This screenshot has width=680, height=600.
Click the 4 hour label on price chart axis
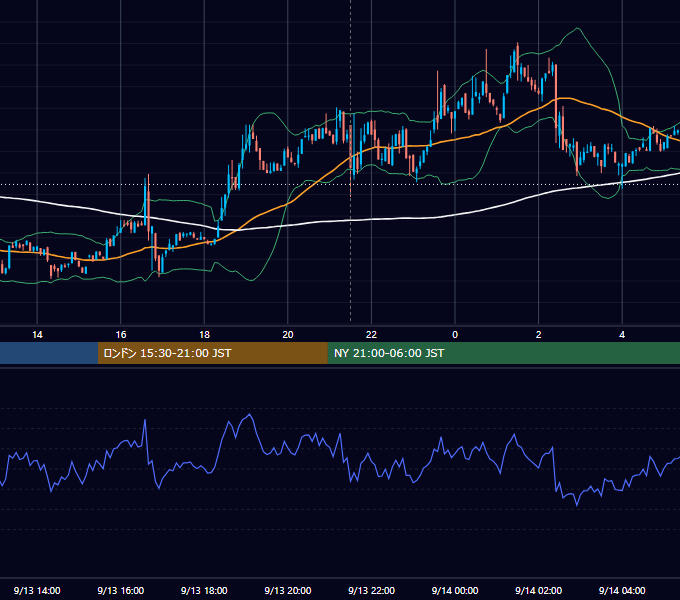[622, 335]
